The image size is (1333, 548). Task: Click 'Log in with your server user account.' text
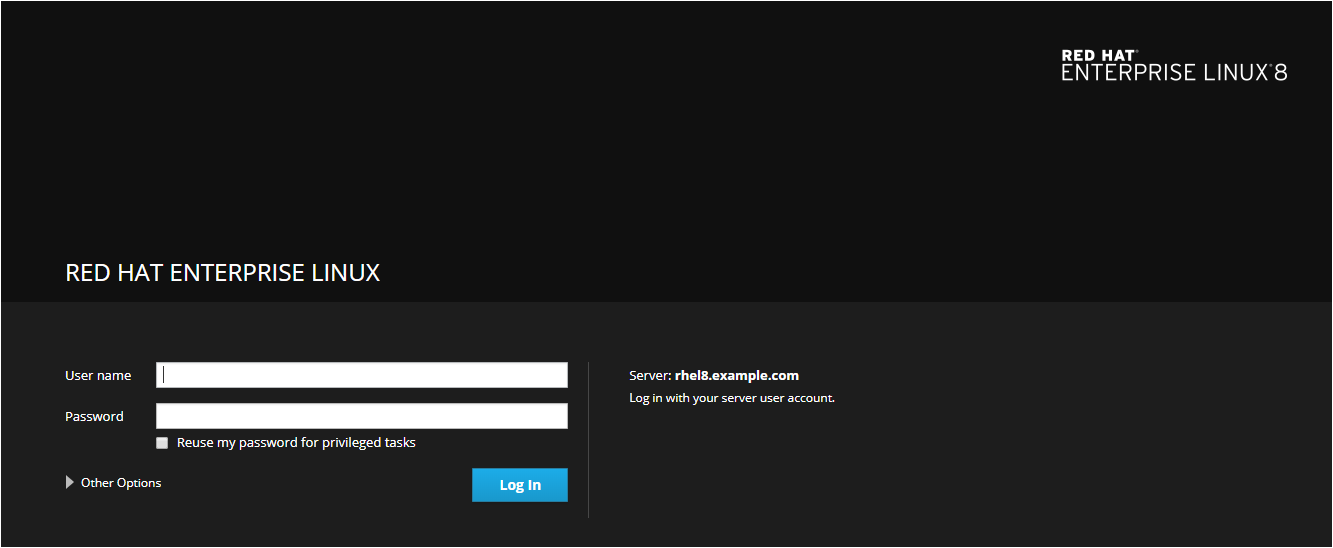coord(732,398)
